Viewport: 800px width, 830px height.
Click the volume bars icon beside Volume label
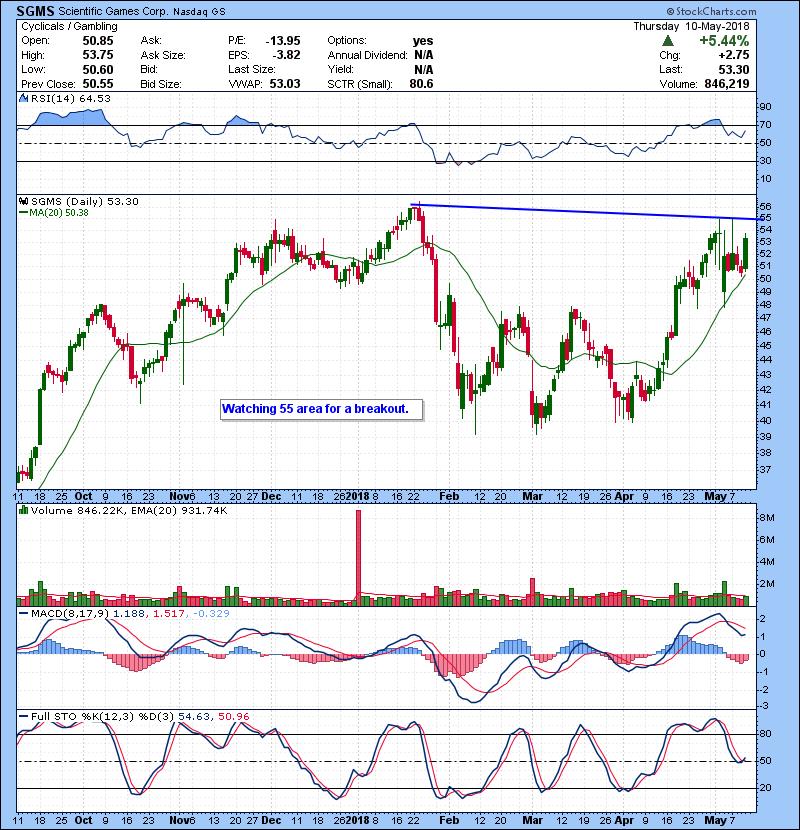(x=23, y=510)
